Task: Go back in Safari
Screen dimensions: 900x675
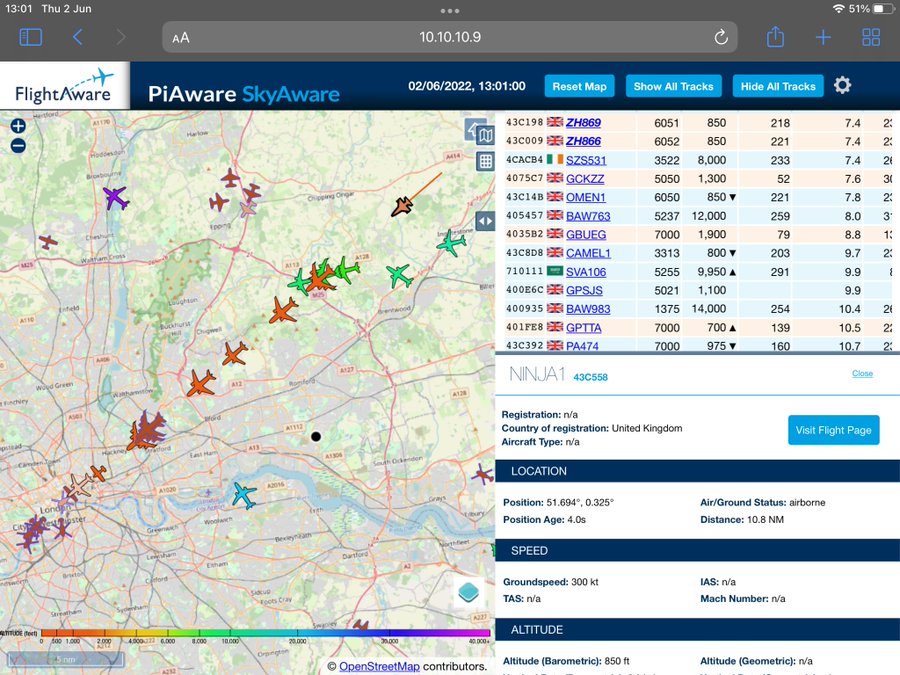Action: pyautogui.click(x=78, y=37)
